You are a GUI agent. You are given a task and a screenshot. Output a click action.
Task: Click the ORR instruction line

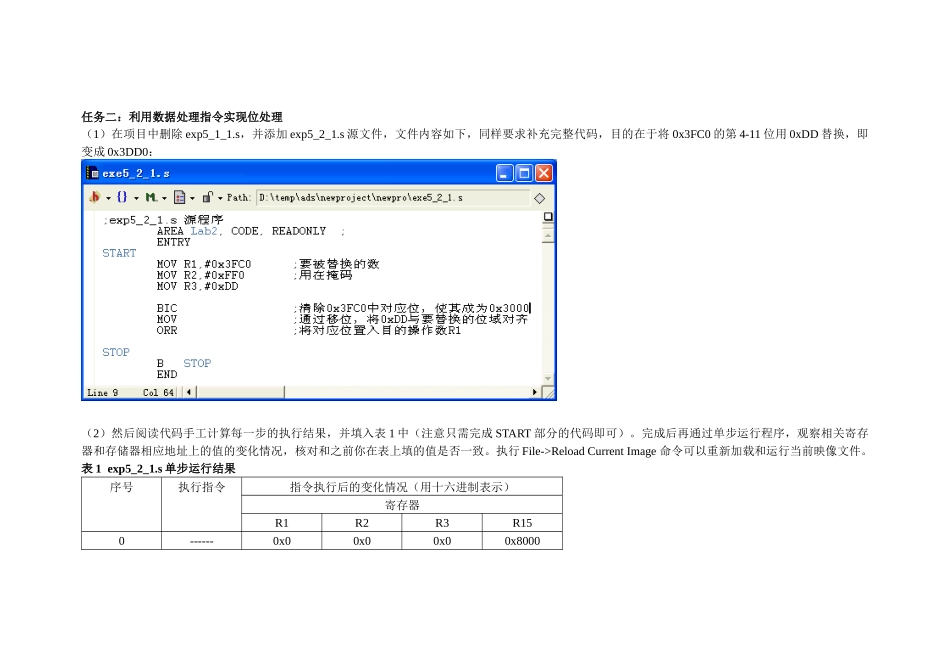[x=167, y=330]
